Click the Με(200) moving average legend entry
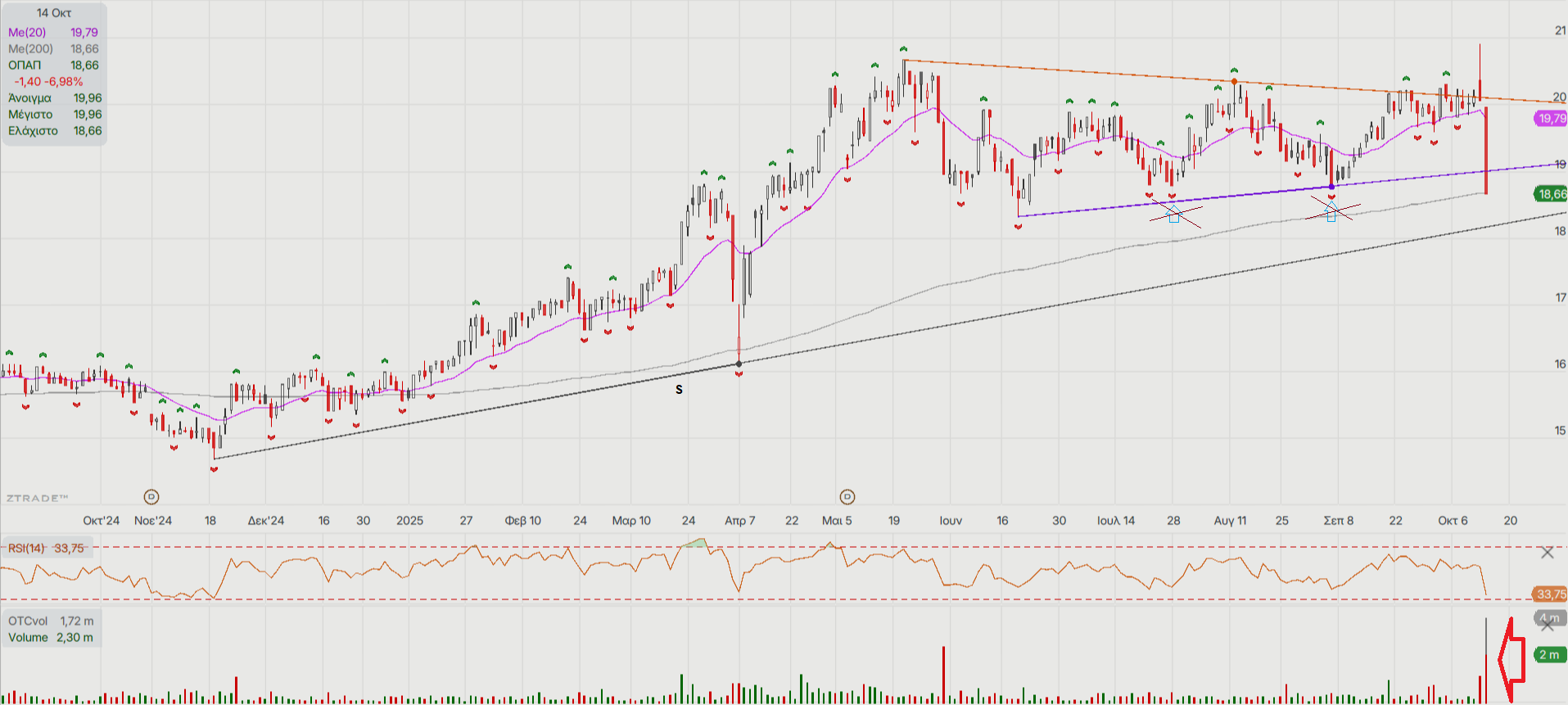This screenshot has width=1568, height=705. 30,49
